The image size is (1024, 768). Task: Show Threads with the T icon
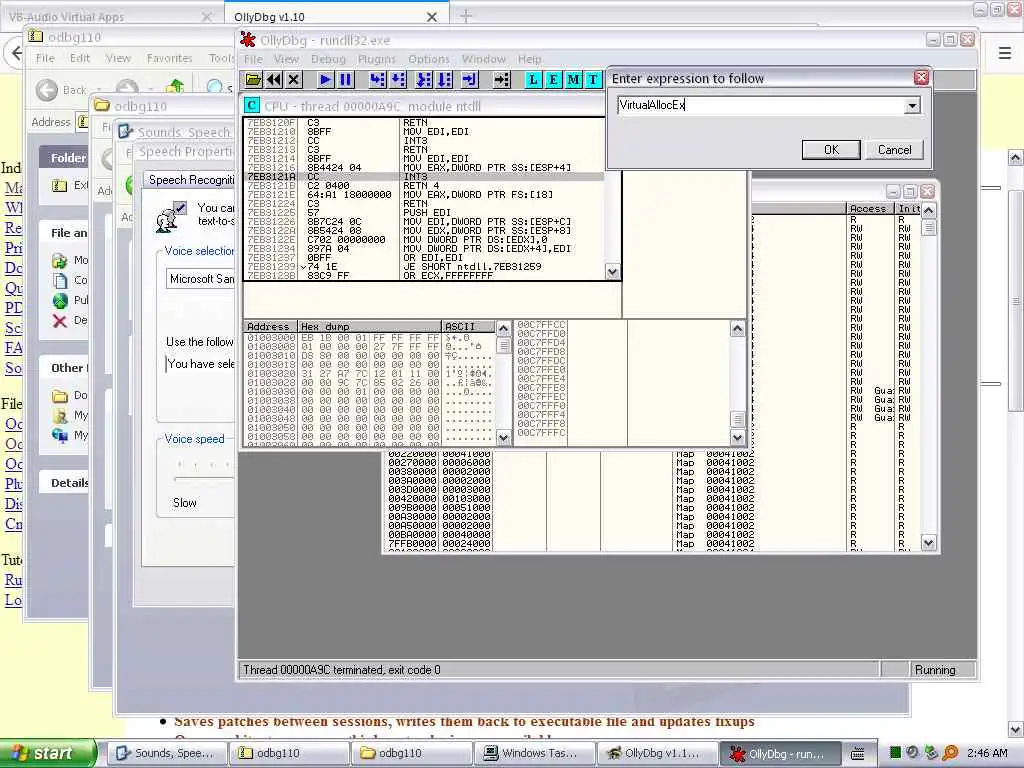click(593, 80)
